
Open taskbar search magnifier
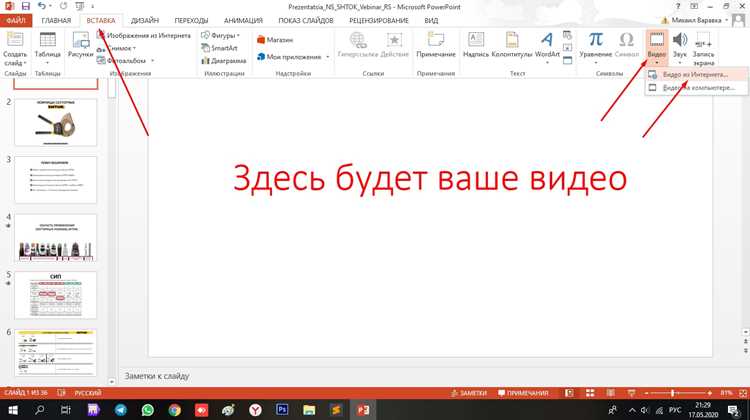pyautogui.click(x=40, y=410)
